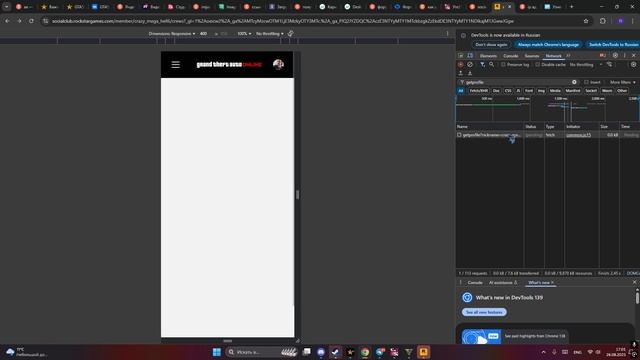
Task: Switch to the Console tab
Action: pyautogui.click(x=511, y=56)
